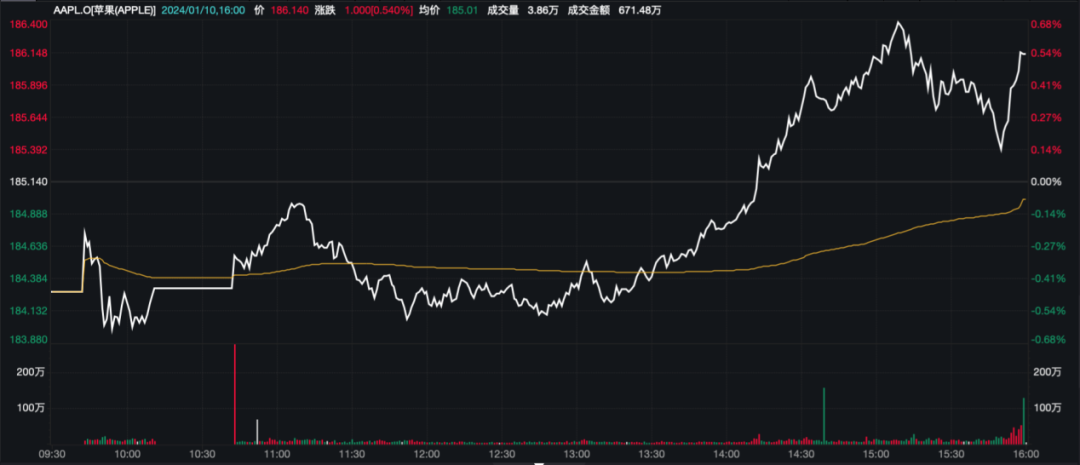Image resolution: width=1080 pixels, height=465 pixels.
Task: Click the 14:00 time axis label
Action: 727,455
